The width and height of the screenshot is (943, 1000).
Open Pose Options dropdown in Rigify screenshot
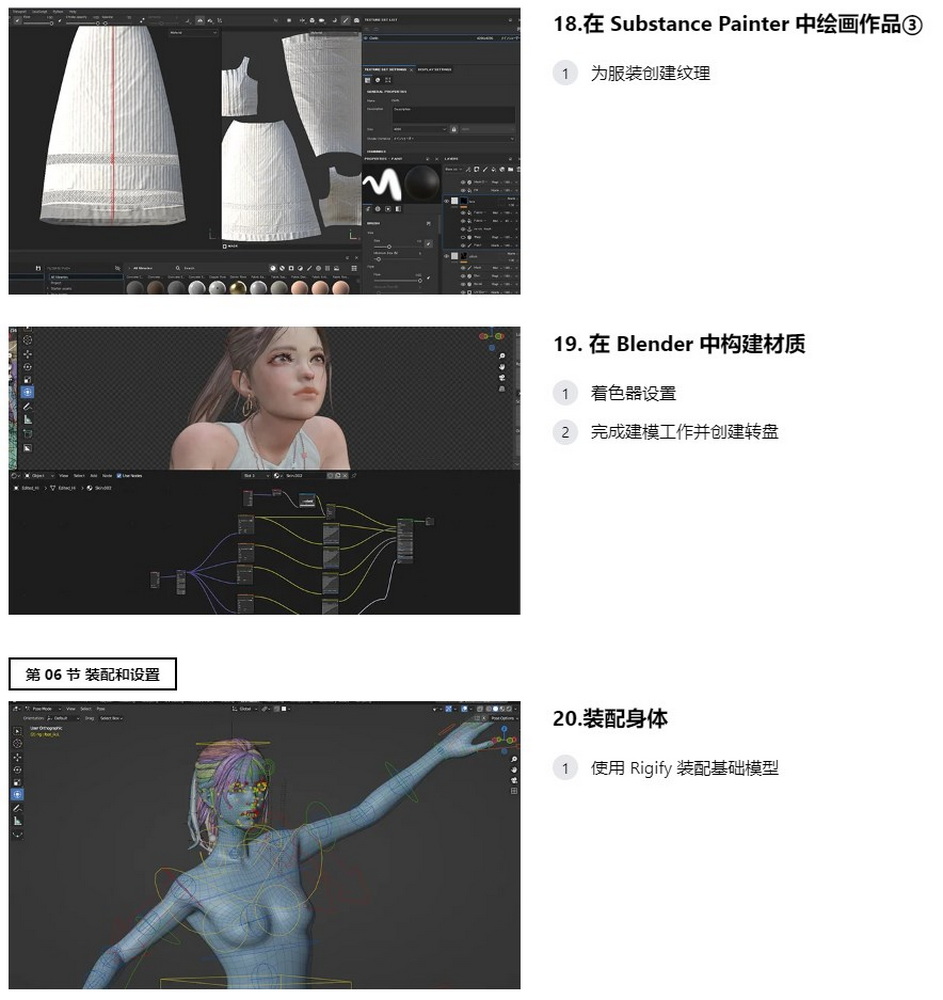click(505, 718)
